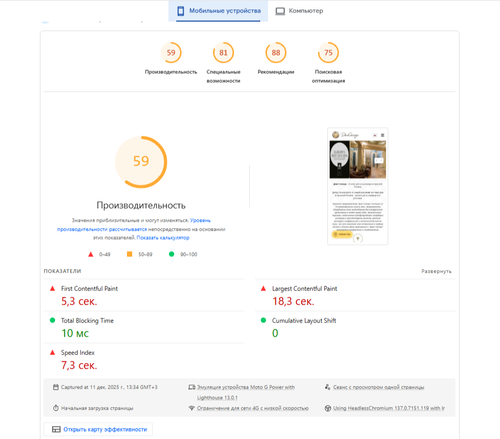The height and width of the screenshot is (439, 500).
Task: Click the green dot next to Cumulative Layout Shift
Action: pyautogui.click(x=263, y=320)
